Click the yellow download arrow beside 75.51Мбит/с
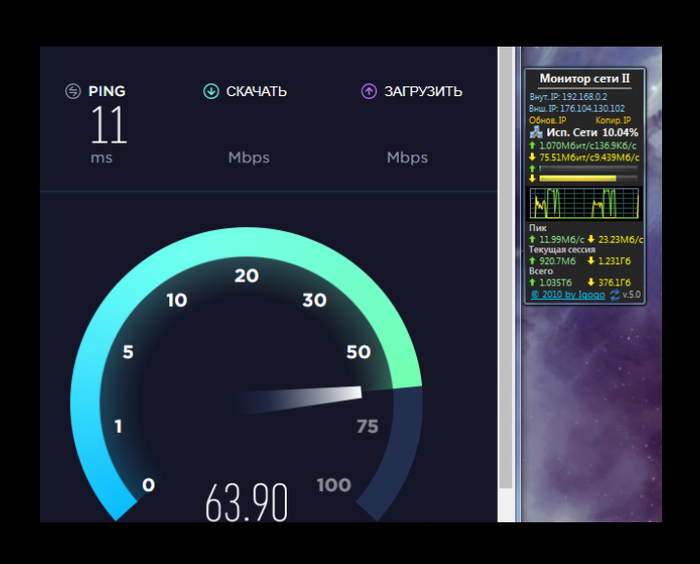Screen dimensions: 700x564 533,156
